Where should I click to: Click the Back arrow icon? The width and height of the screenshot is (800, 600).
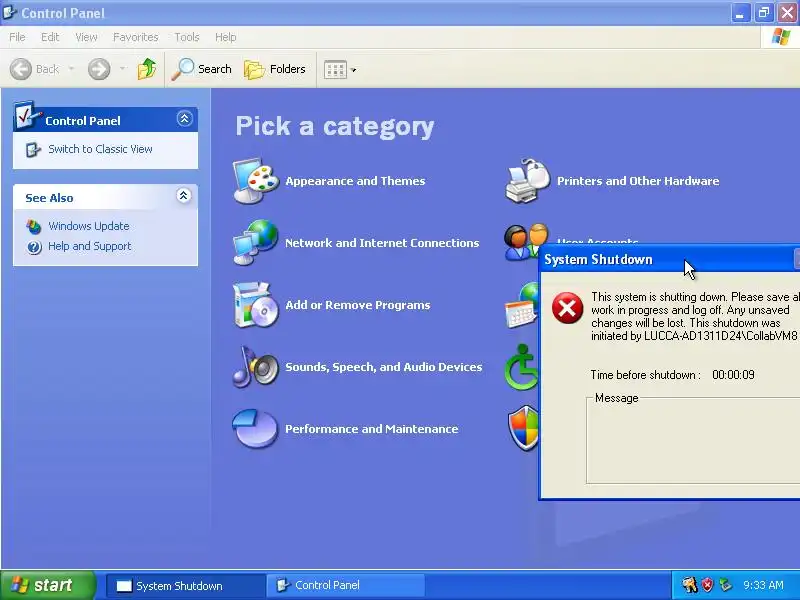21,69
